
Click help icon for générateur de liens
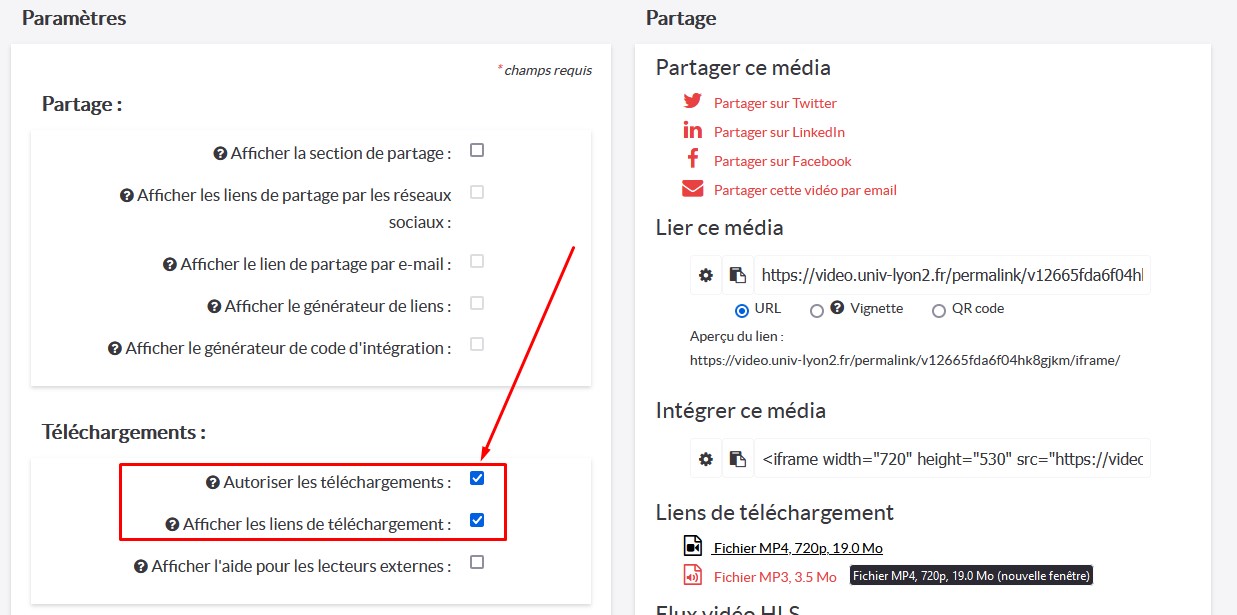pyautogui.click(x=214, y=307)
